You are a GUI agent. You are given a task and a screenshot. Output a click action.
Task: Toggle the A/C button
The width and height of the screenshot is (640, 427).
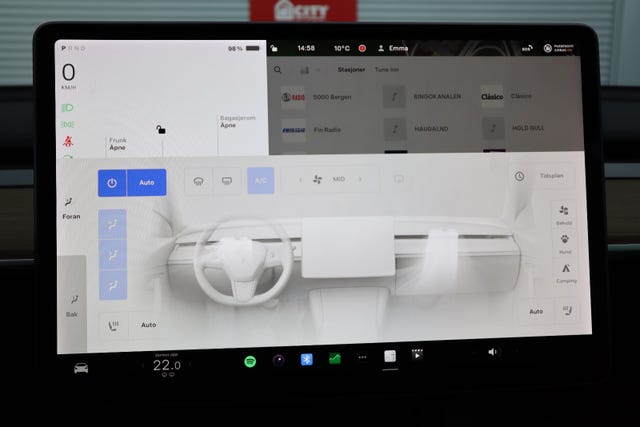pos(261,180)
